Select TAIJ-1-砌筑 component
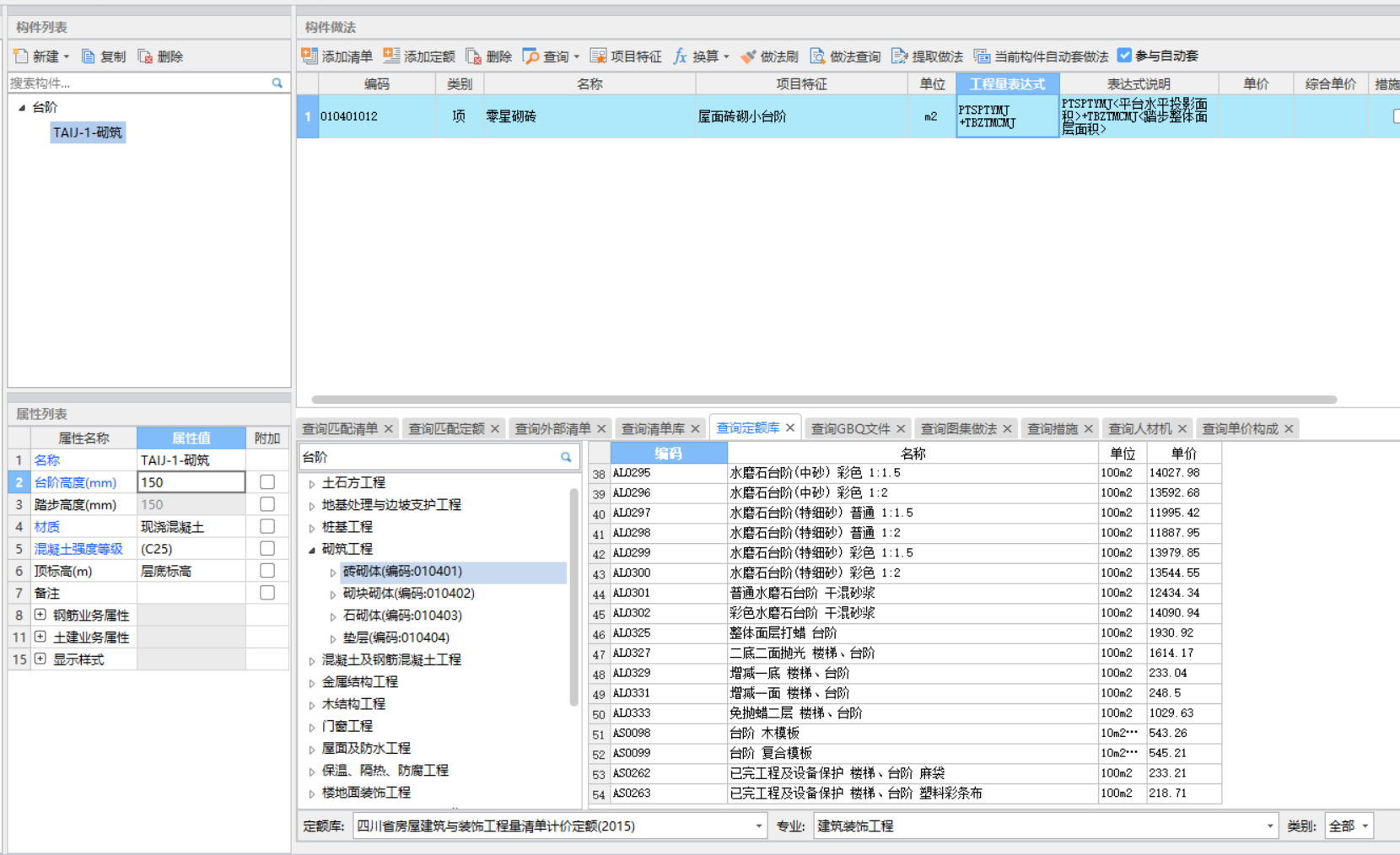 click(x=88, y=132)
